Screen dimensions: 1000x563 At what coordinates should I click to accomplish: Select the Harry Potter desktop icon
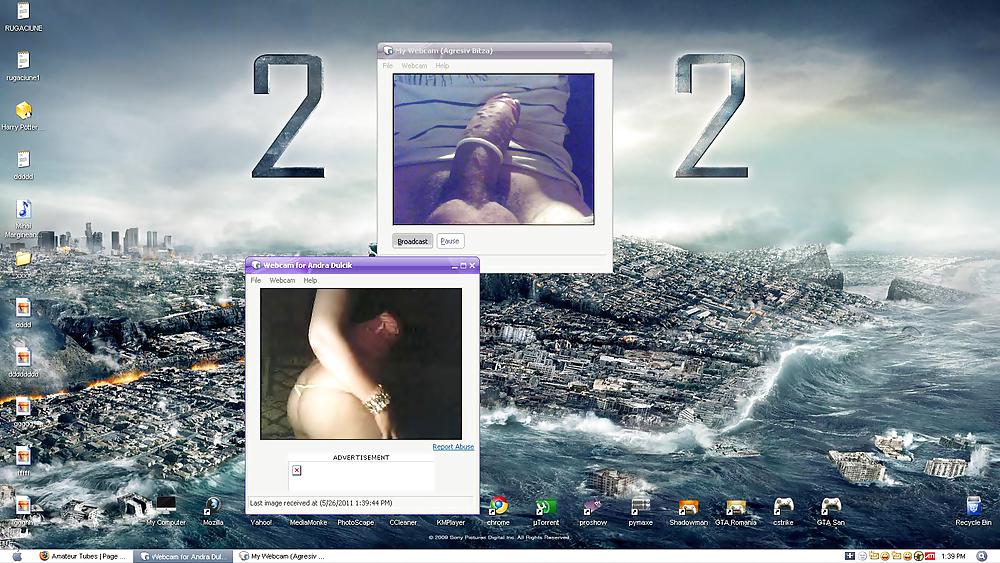(x=24, y=110)
